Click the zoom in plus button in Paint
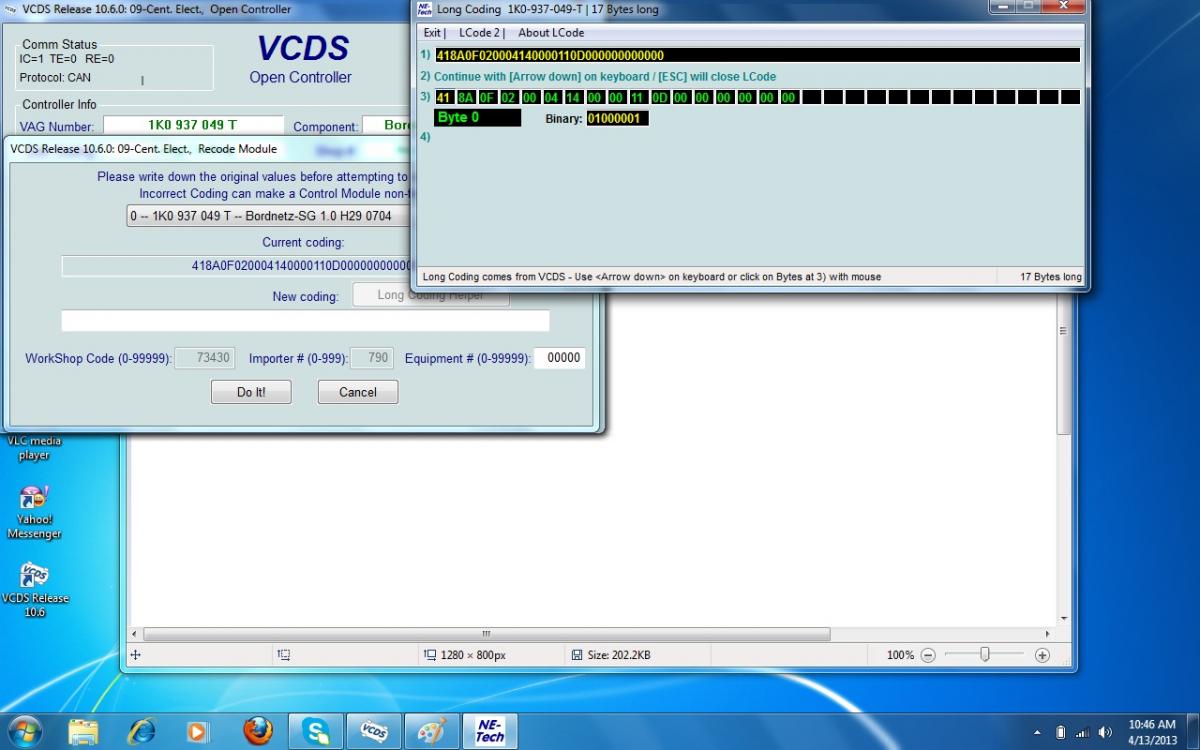The height and width of the screenshot is (750, 1200). coord(1042,655)
